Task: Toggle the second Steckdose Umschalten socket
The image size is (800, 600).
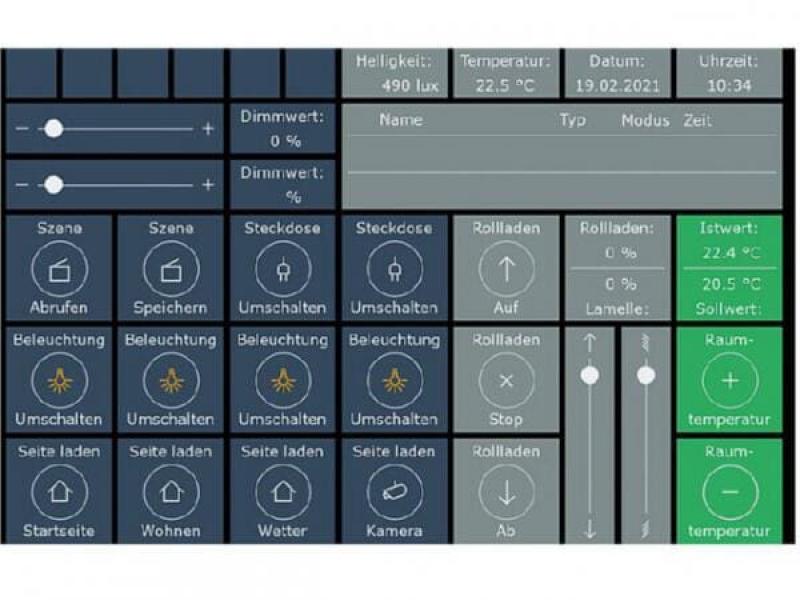Action: point(395,267)
